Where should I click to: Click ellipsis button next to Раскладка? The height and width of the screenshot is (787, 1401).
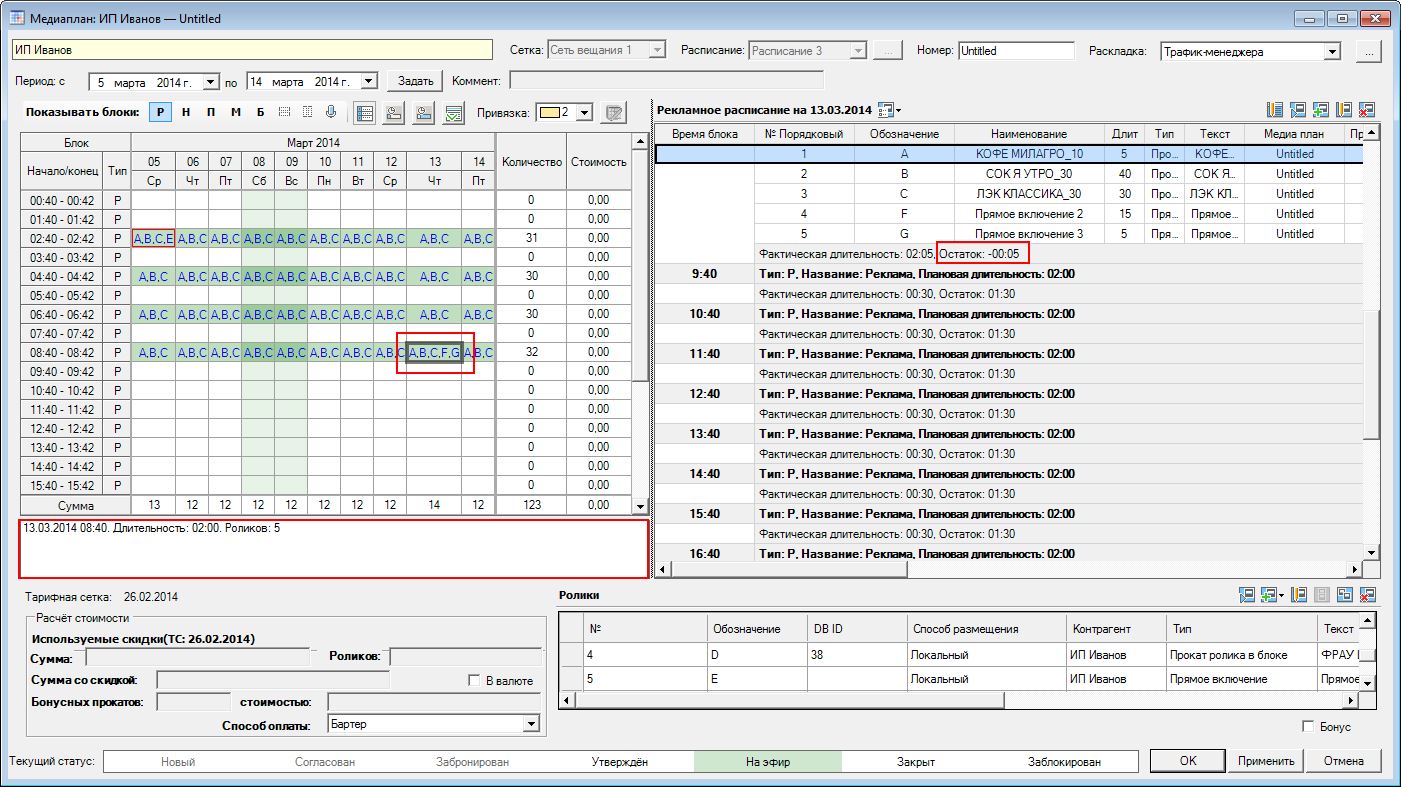(x=1368, y=51)
